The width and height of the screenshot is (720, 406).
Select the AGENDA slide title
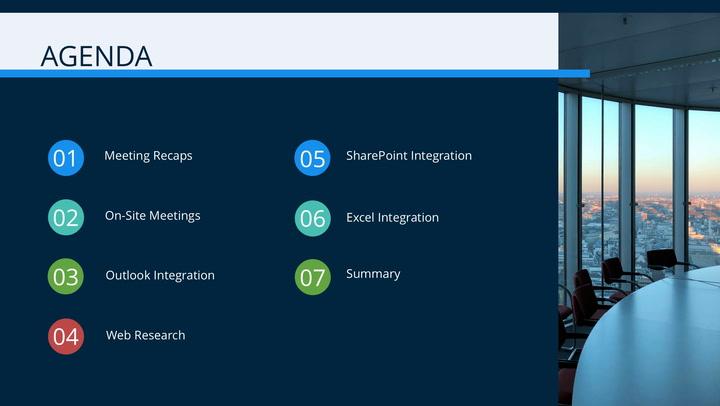pyautogui.click(x=96, y=56)
